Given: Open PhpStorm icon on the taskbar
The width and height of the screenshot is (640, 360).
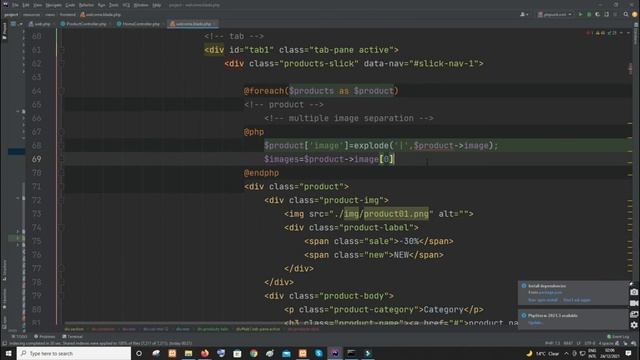Looking at the screenshot, I should click(x=335, y=353).
